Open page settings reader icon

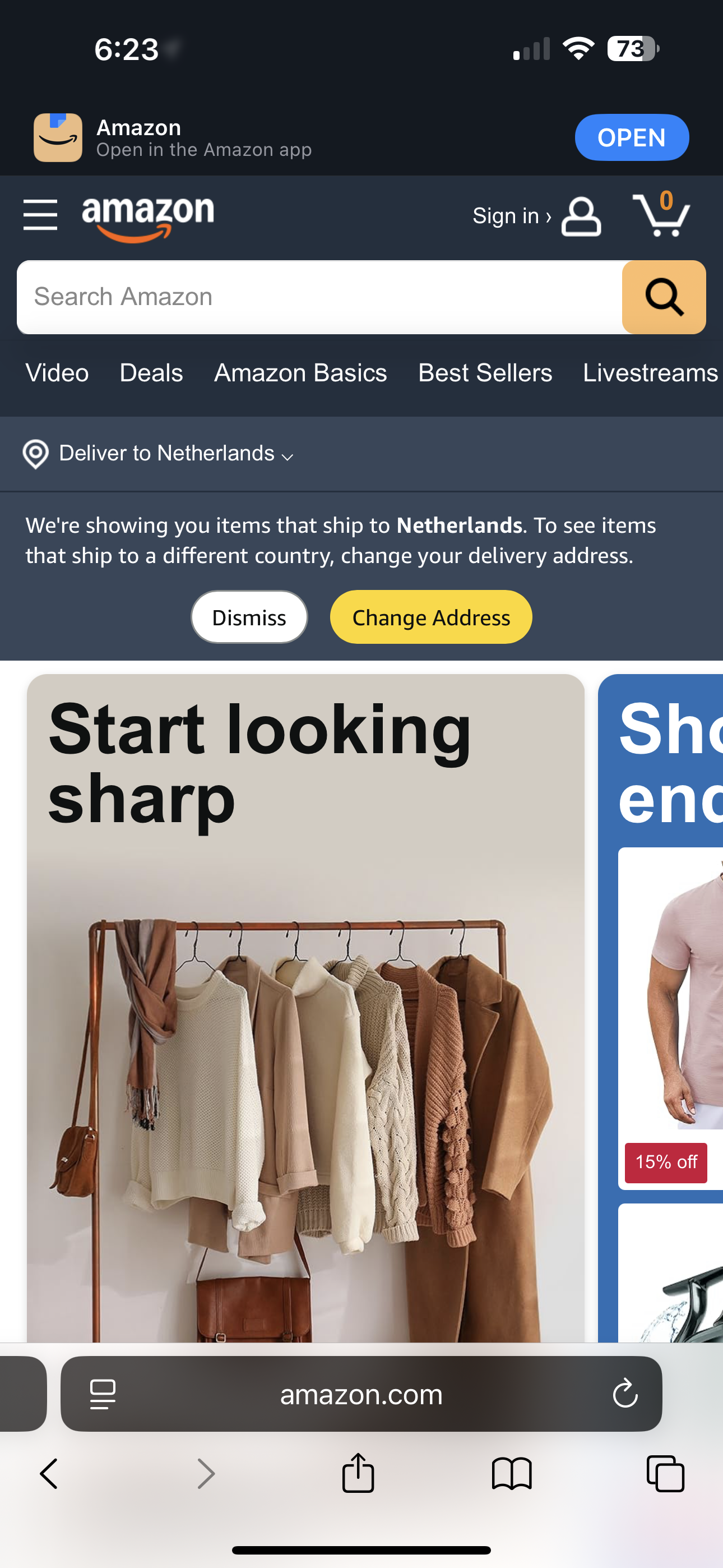pyautogui.click(x=102, y=1393)
